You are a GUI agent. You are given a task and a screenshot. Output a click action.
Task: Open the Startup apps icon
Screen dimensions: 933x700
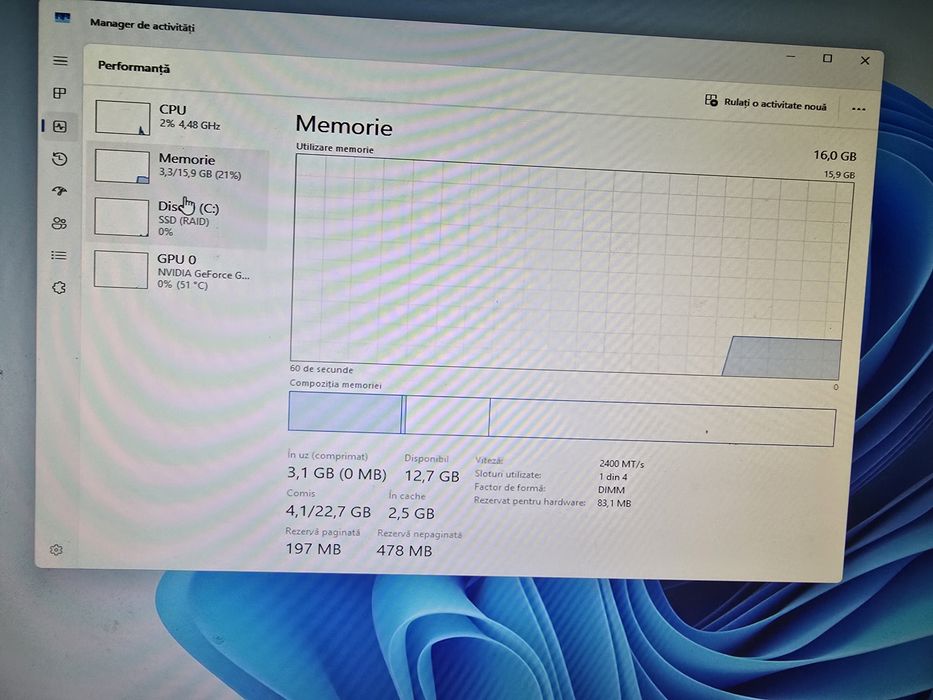(x=60, y=191)
